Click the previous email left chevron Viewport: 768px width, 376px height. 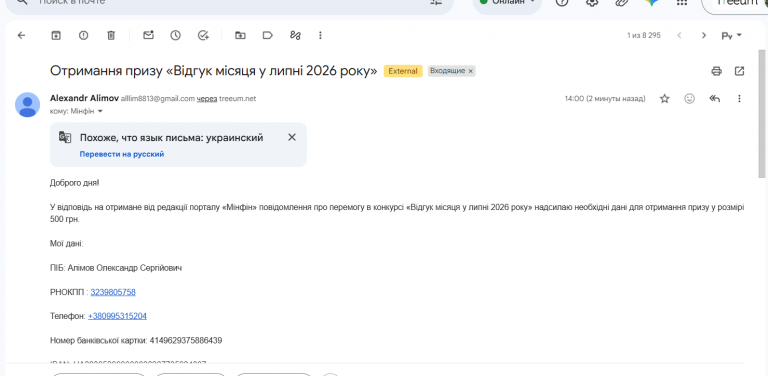tap(679, 35)
